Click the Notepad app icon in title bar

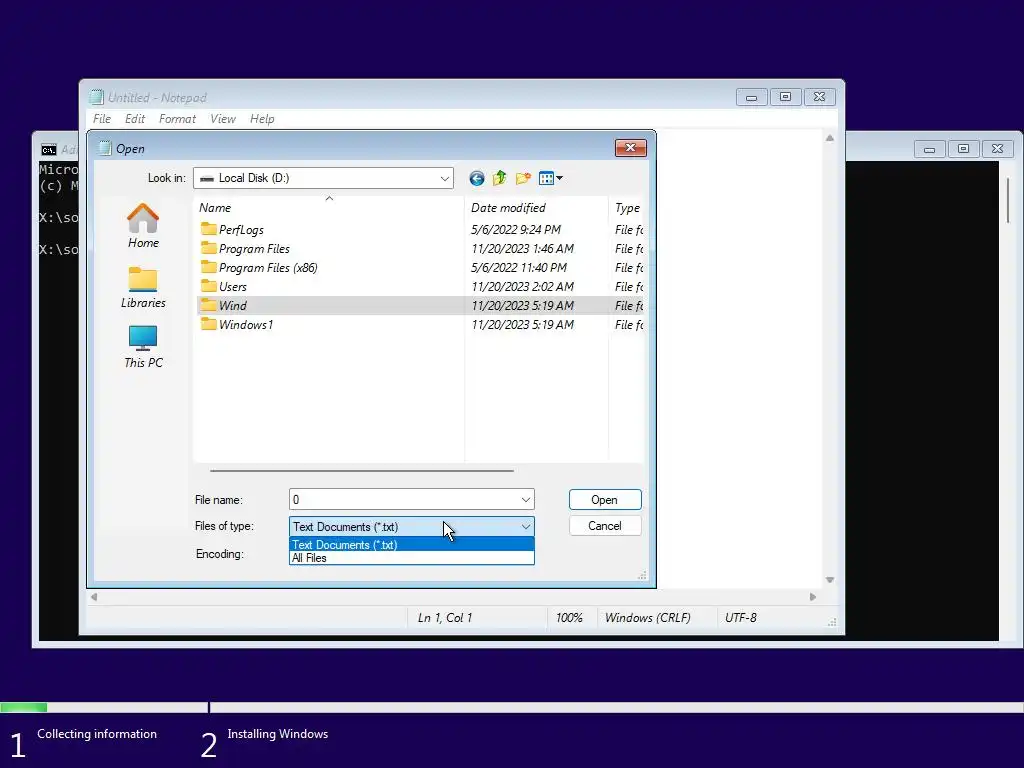97,97
